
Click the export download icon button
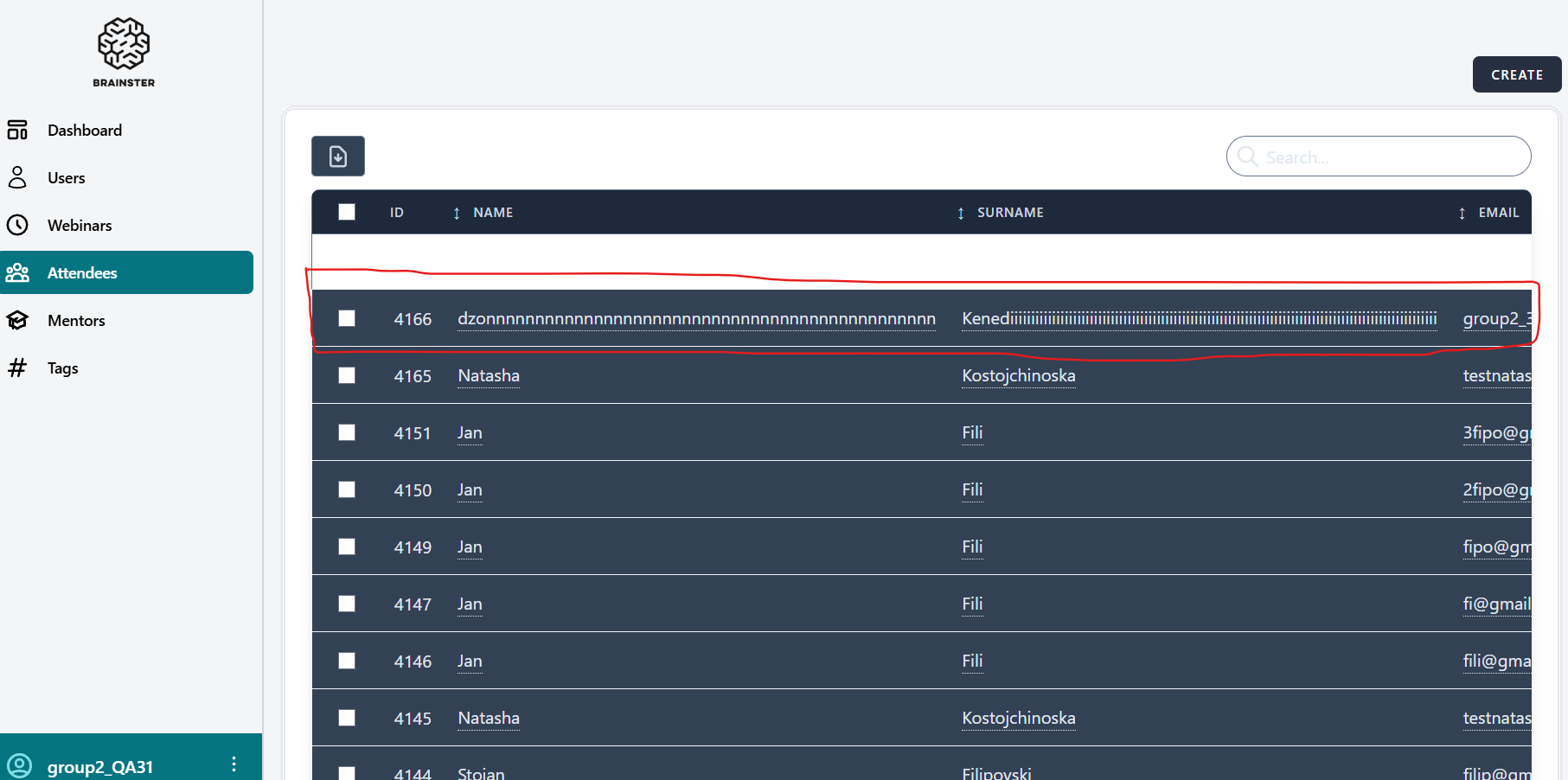(338, 157)
